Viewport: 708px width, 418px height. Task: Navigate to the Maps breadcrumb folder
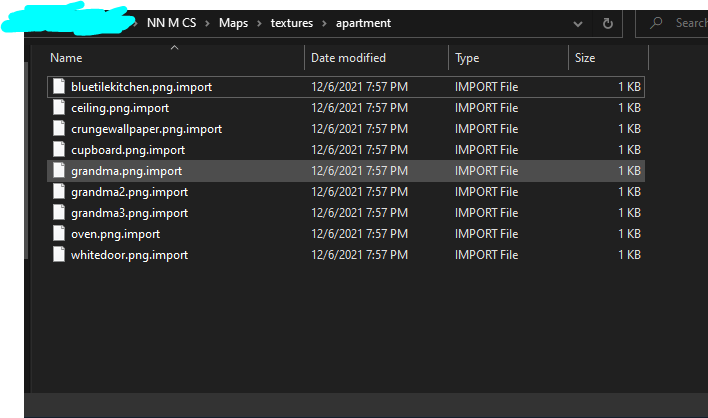[x=233, y=23]
